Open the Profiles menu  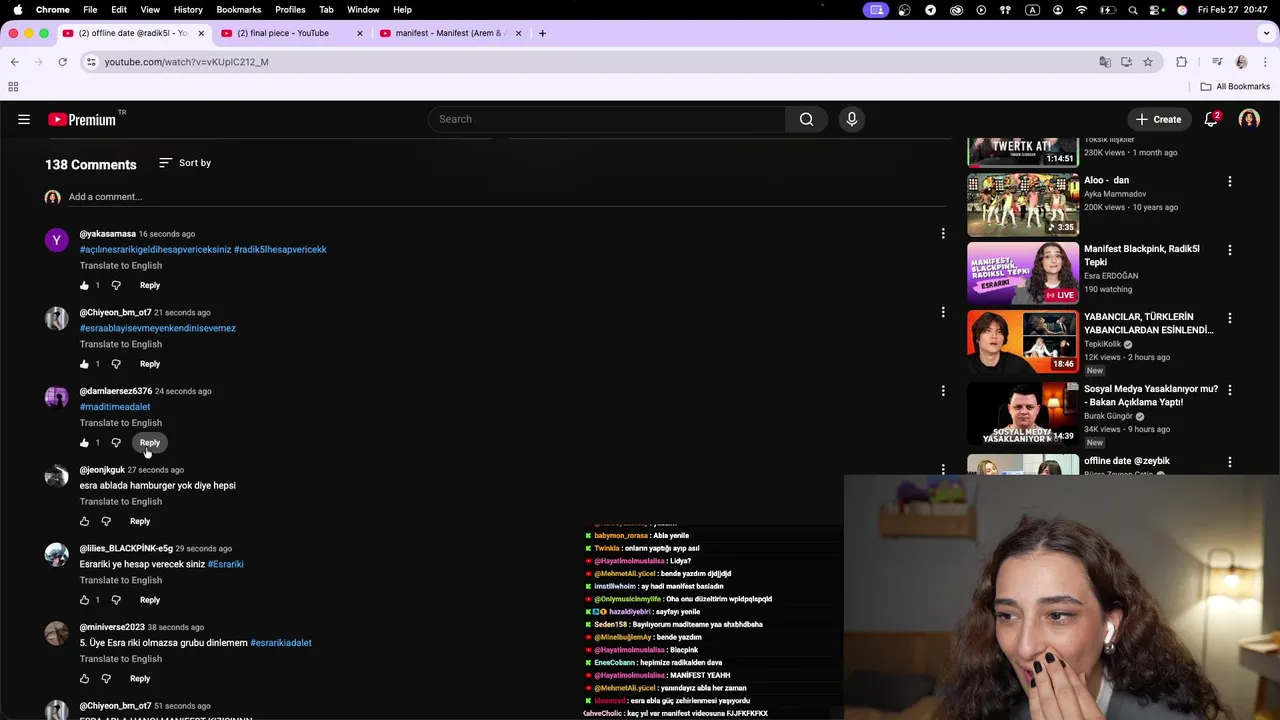(x=290, y=9)
